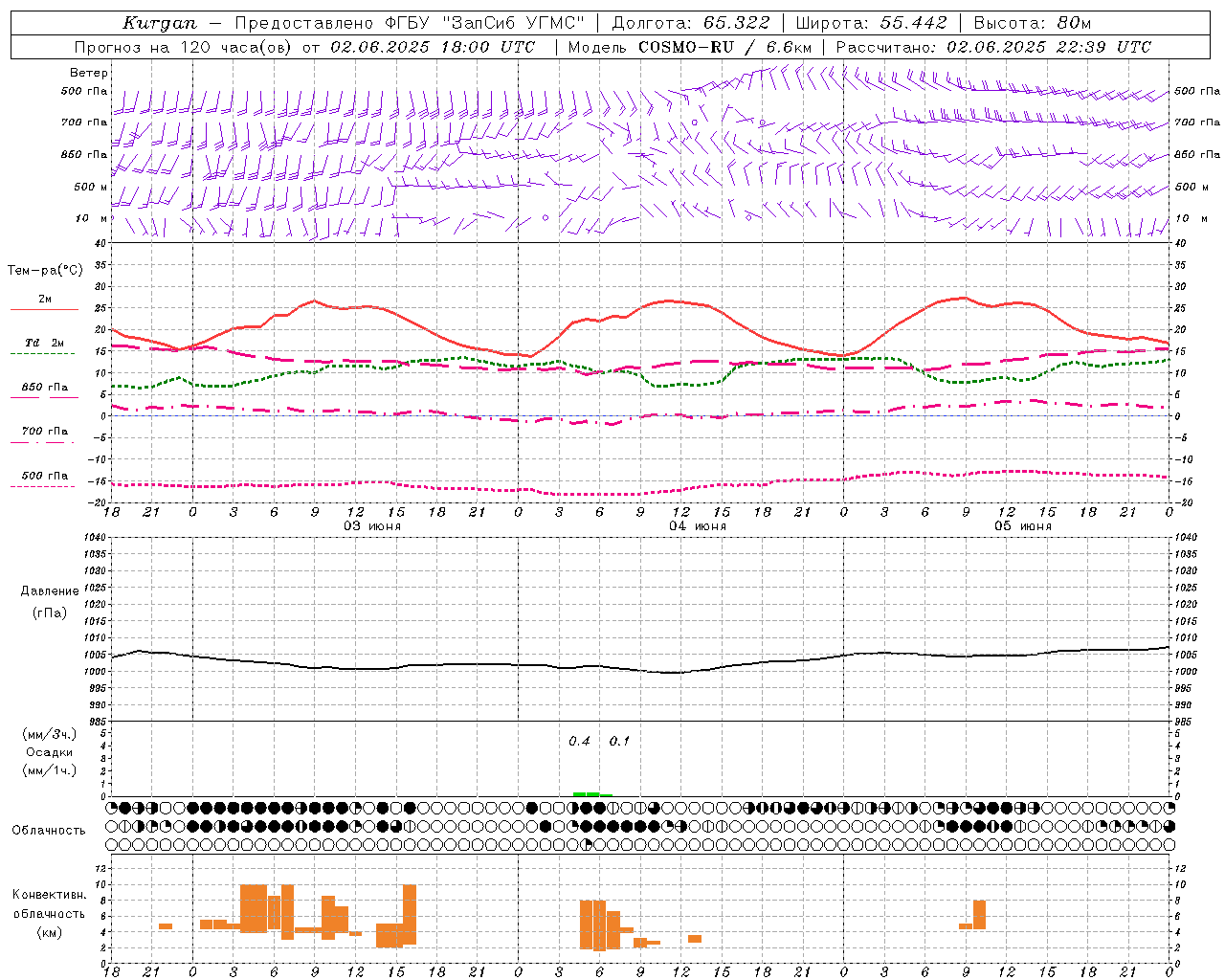Image resolution: width=1225 pixels, height=980 pixels.
Task: Select the text 'Предоставлено ФГБУ "ЗапСиб УГМС"'
Action: (410, 23)
